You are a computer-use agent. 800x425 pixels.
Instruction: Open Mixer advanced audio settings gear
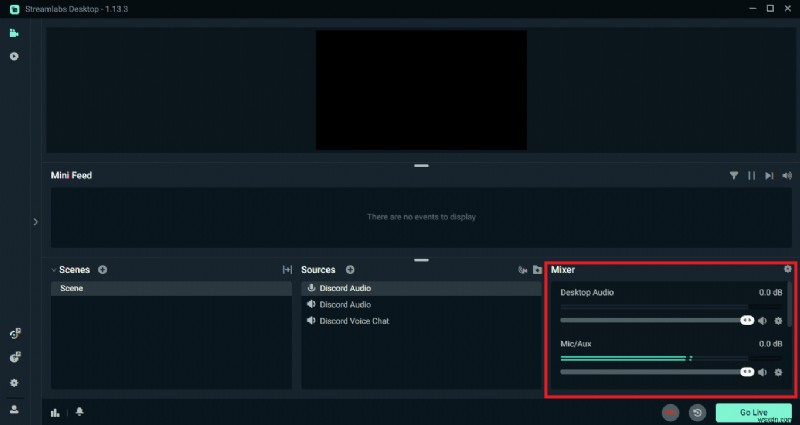(x=788, y=269)
